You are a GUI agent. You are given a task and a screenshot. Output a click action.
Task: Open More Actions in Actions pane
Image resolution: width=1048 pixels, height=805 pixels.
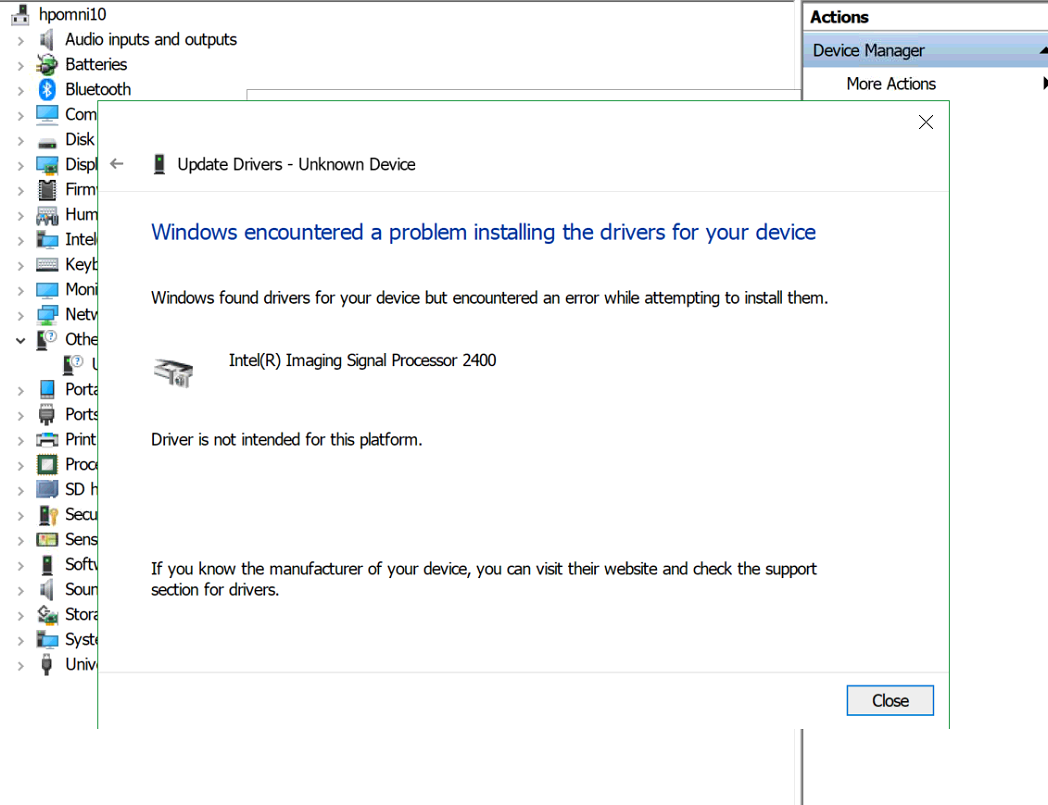pos(891,84)
